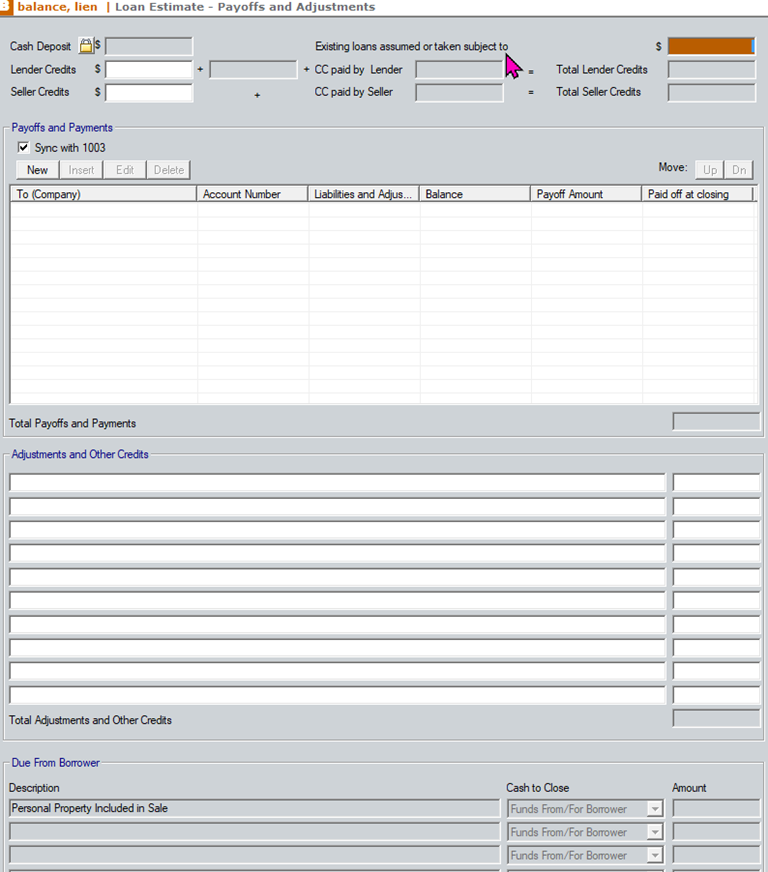
Task: Open first Funds From/For Borrower dropdown
Action: pyautogui.click(x=654, y=809)
